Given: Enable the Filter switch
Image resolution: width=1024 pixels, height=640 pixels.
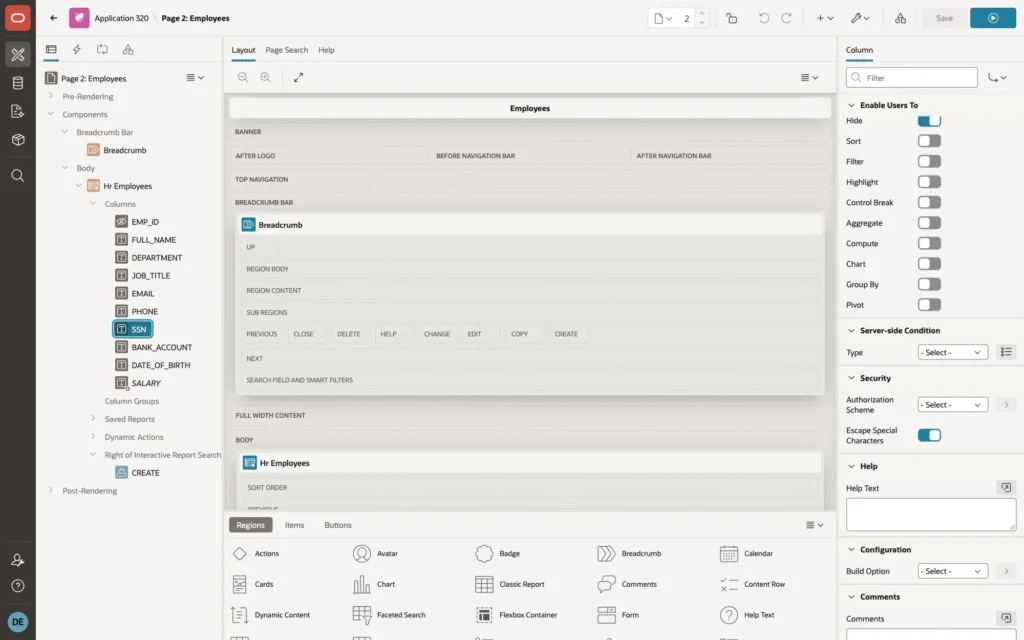Looking at the screenshot, I should [x=929, y=161].
